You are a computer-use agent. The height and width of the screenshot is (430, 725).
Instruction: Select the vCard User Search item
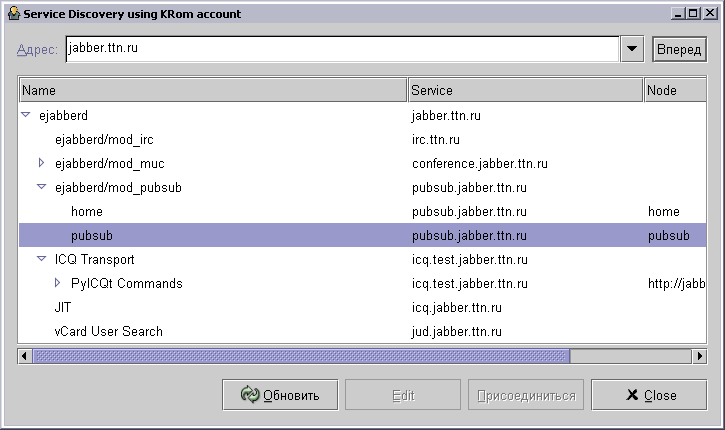[x=108, y=332]
